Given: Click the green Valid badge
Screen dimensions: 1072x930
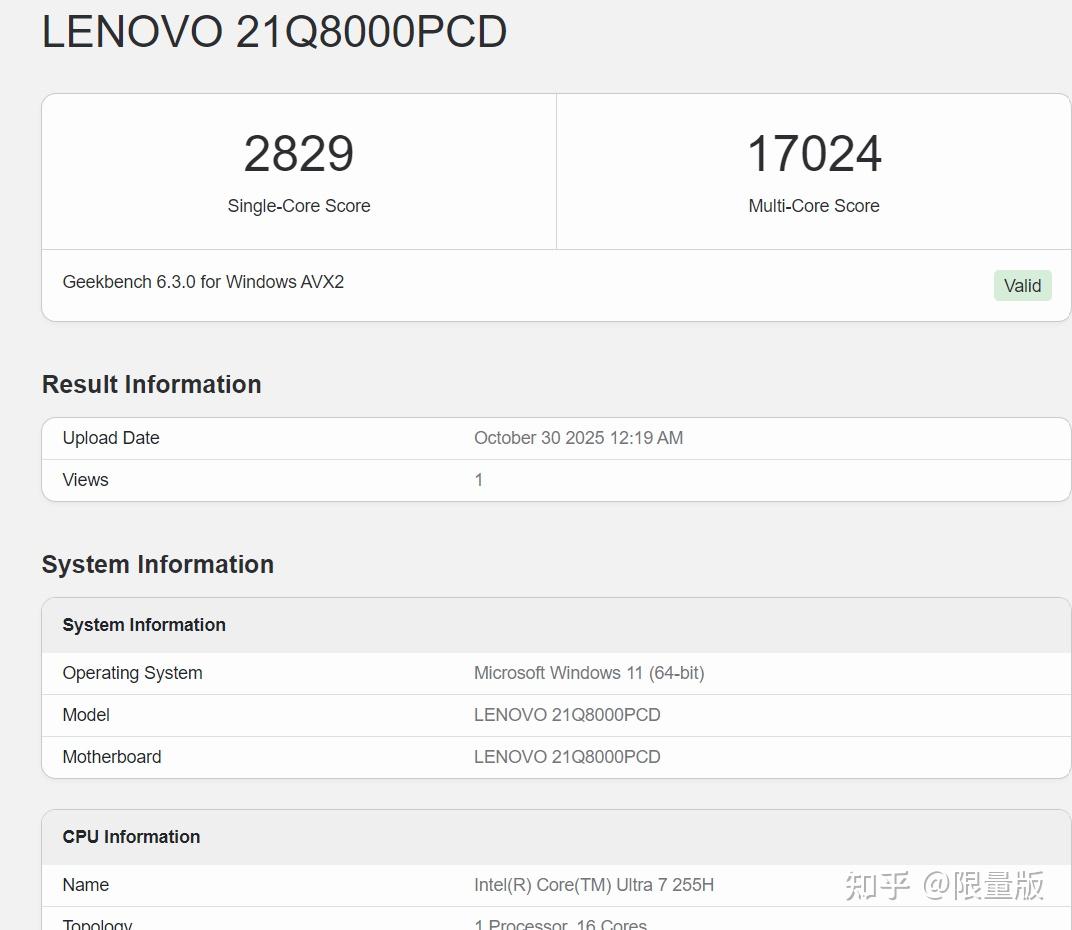Looking at the screenshot, I should click(x=1023, y=285).
